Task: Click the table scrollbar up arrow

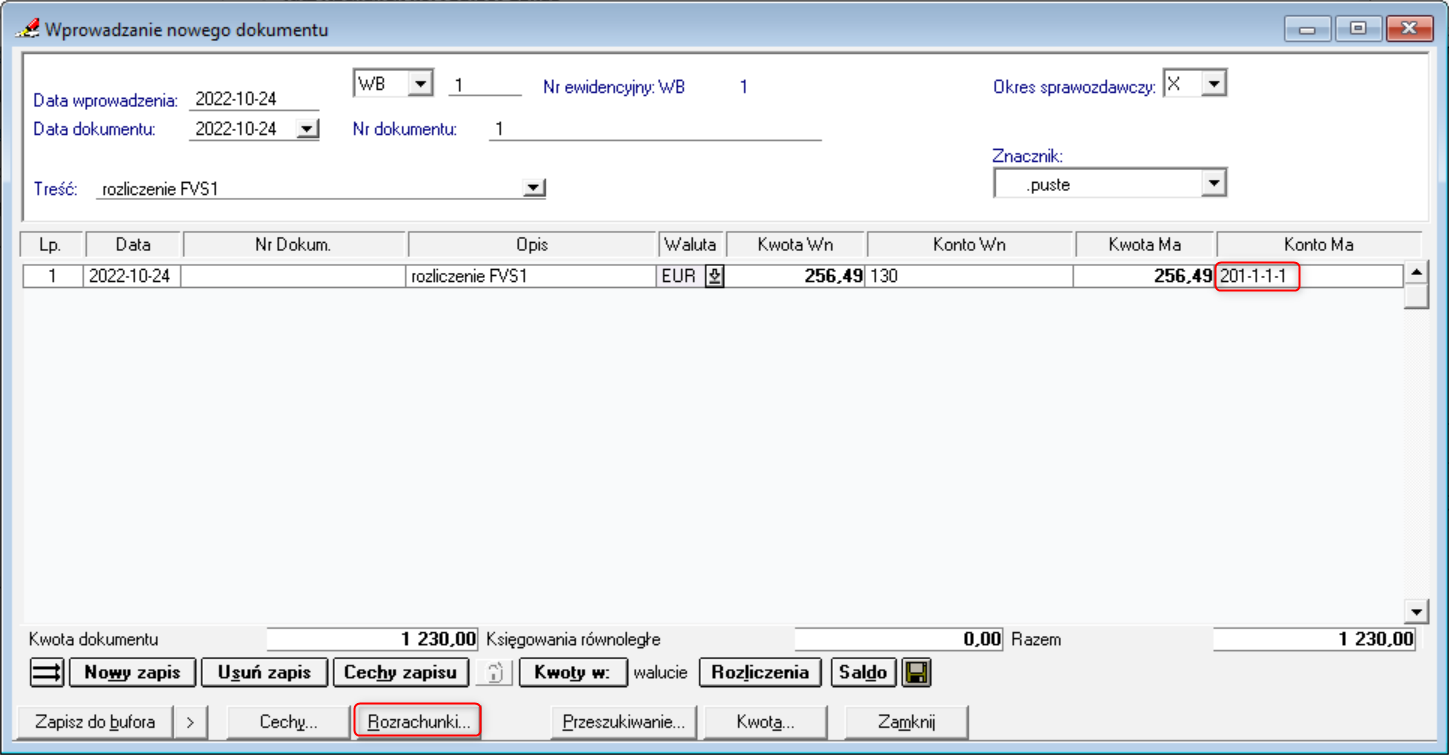Action: click(x=1416, y=273)
